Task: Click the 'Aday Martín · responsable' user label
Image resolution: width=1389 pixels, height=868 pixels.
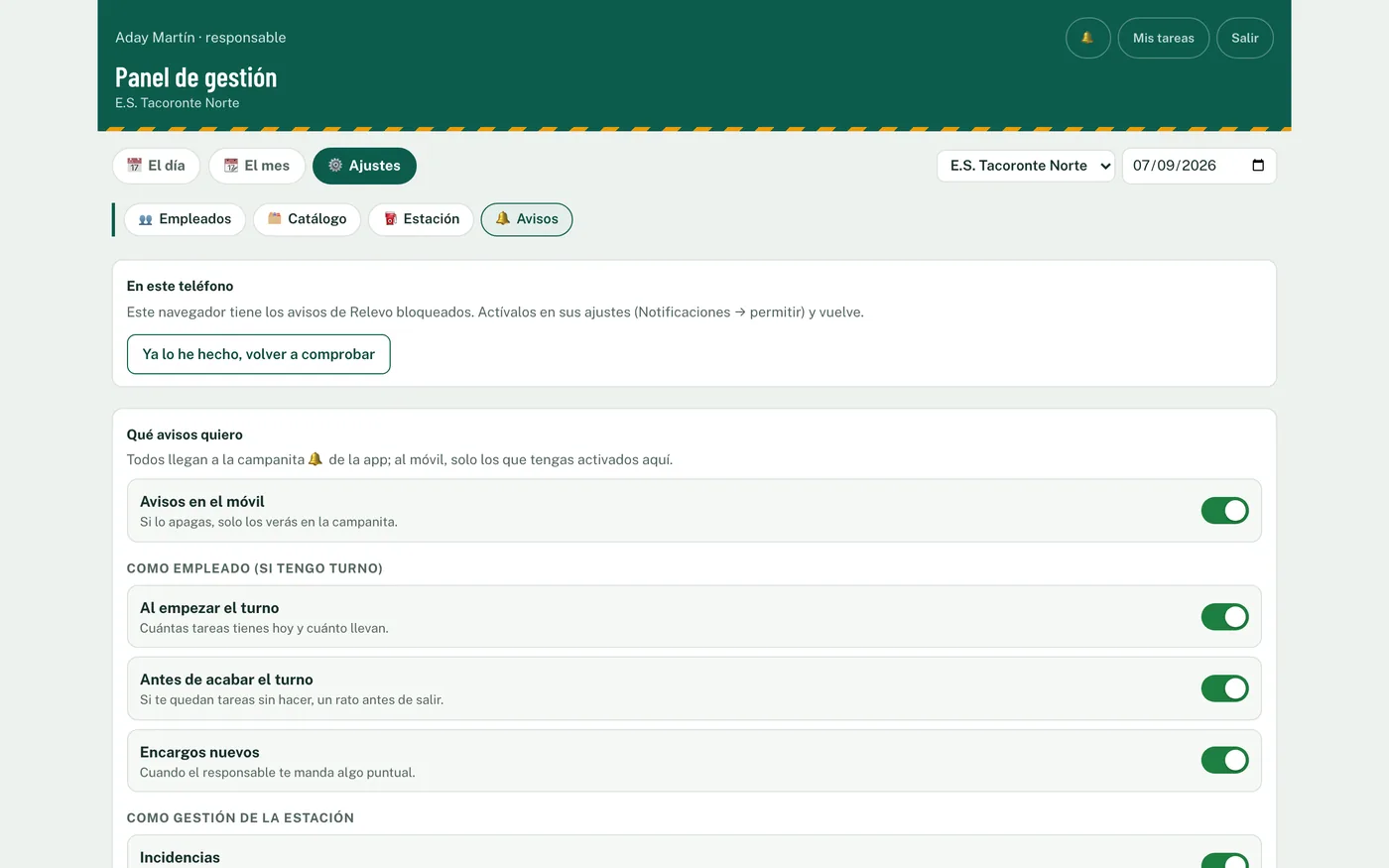Action: point(200,38)
